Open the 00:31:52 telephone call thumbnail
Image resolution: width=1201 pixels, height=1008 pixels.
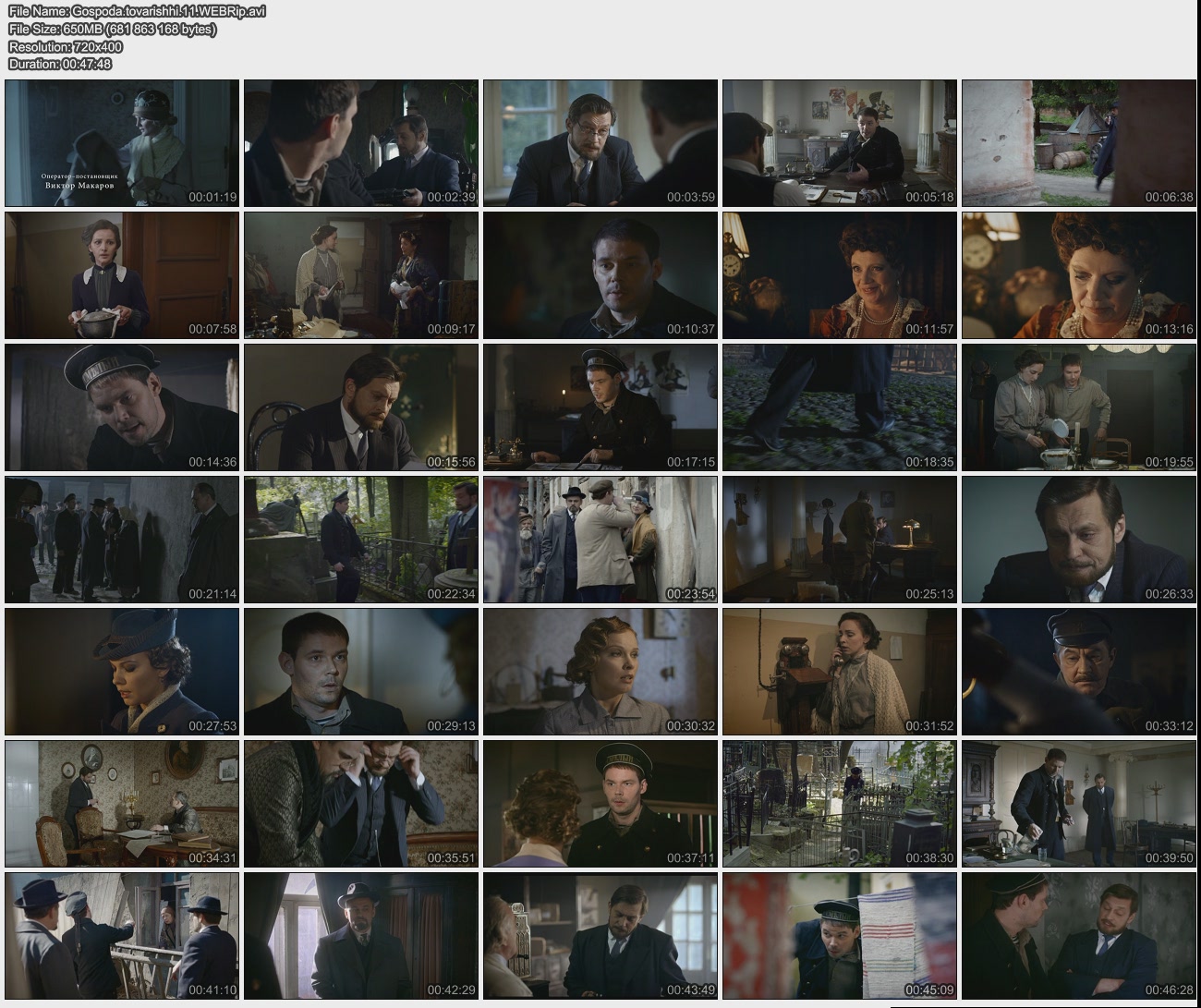pyautogui.click(x=840, y=672)
